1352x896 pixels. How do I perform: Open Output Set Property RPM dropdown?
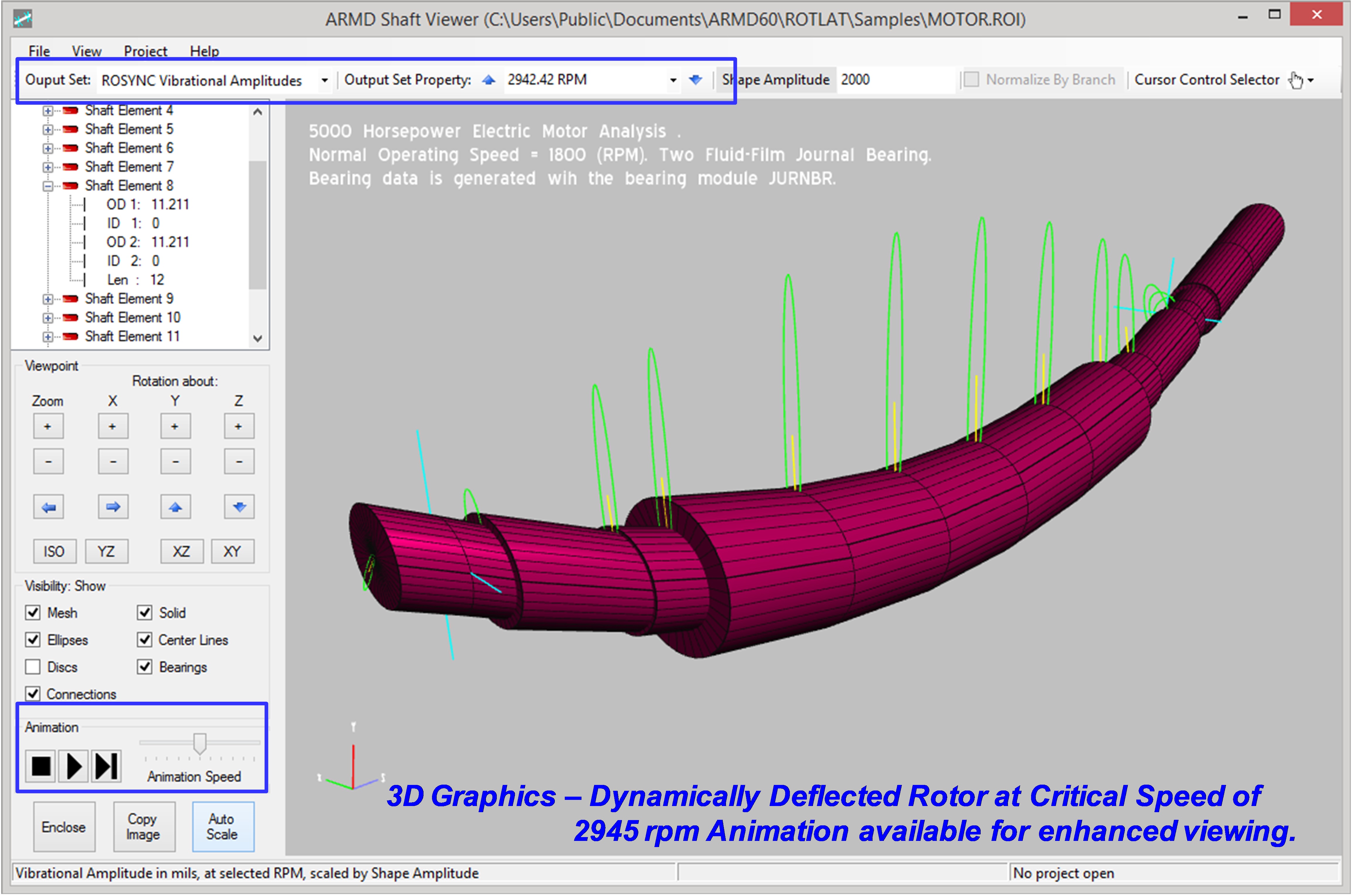point(673,80)
